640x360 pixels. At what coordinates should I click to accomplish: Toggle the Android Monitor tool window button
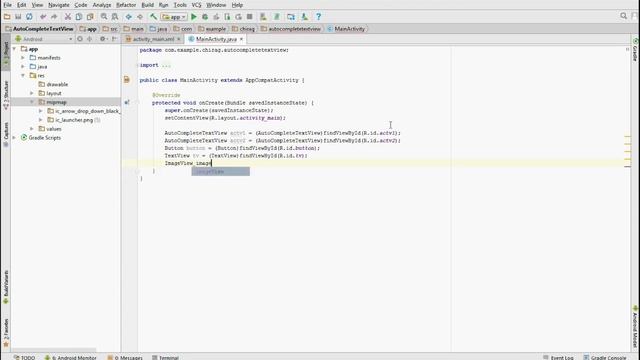coord(71,358)
